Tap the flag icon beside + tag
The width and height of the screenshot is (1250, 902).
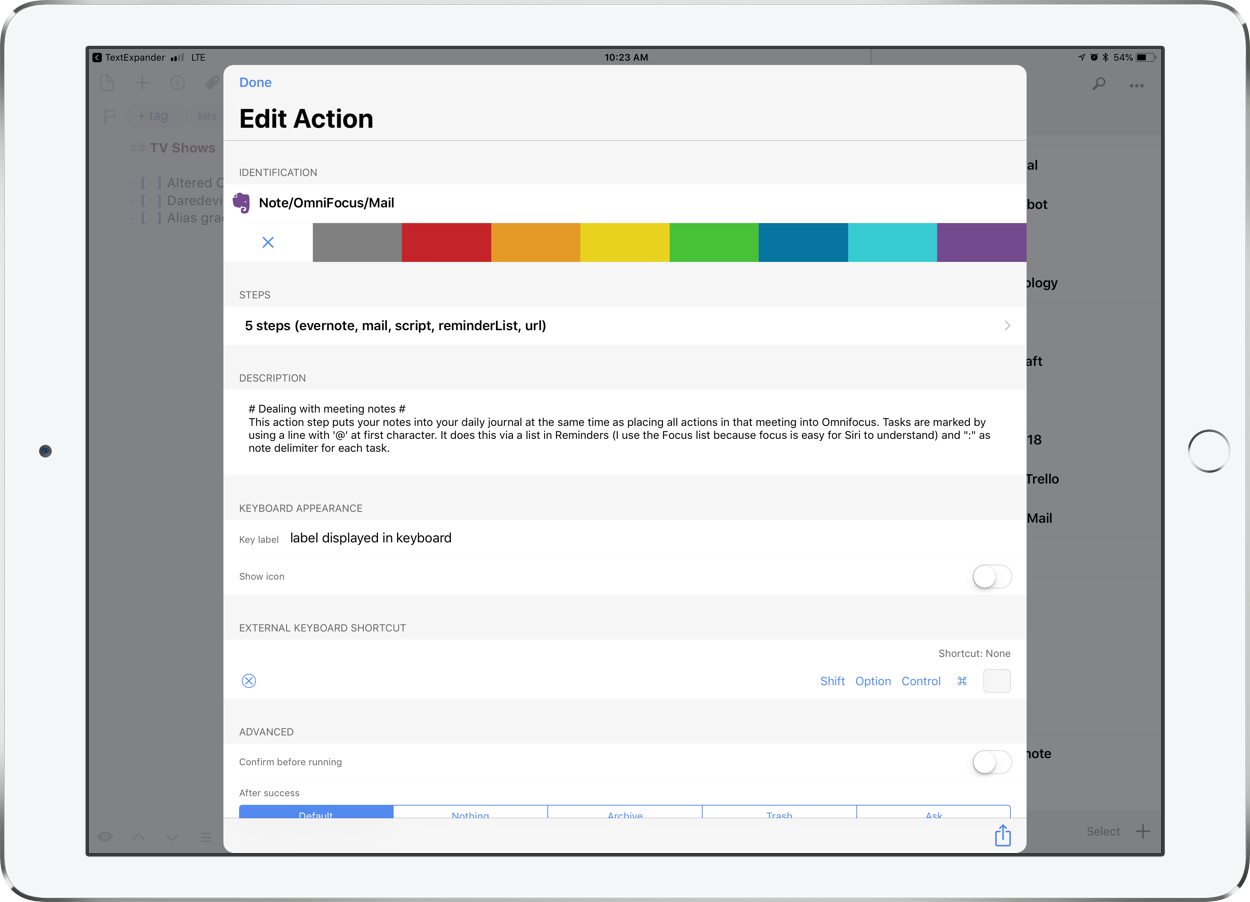[109, 116]
